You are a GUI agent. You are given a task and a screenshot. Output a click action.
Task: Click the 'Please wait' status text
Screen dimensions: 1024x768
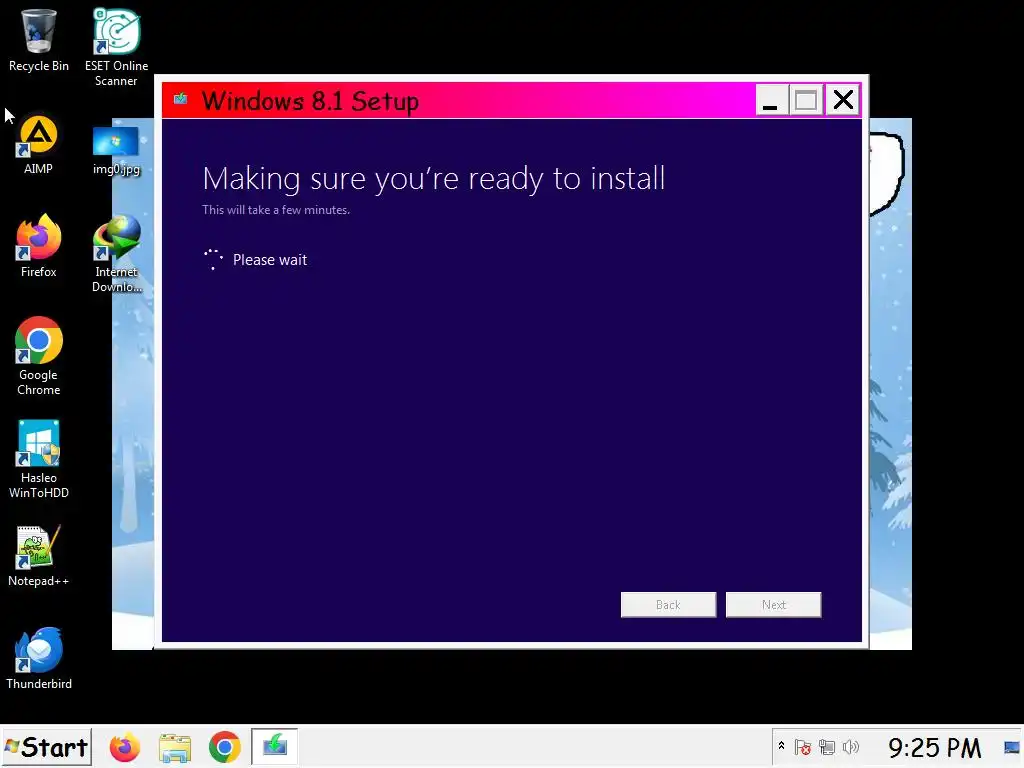[270, 260]
